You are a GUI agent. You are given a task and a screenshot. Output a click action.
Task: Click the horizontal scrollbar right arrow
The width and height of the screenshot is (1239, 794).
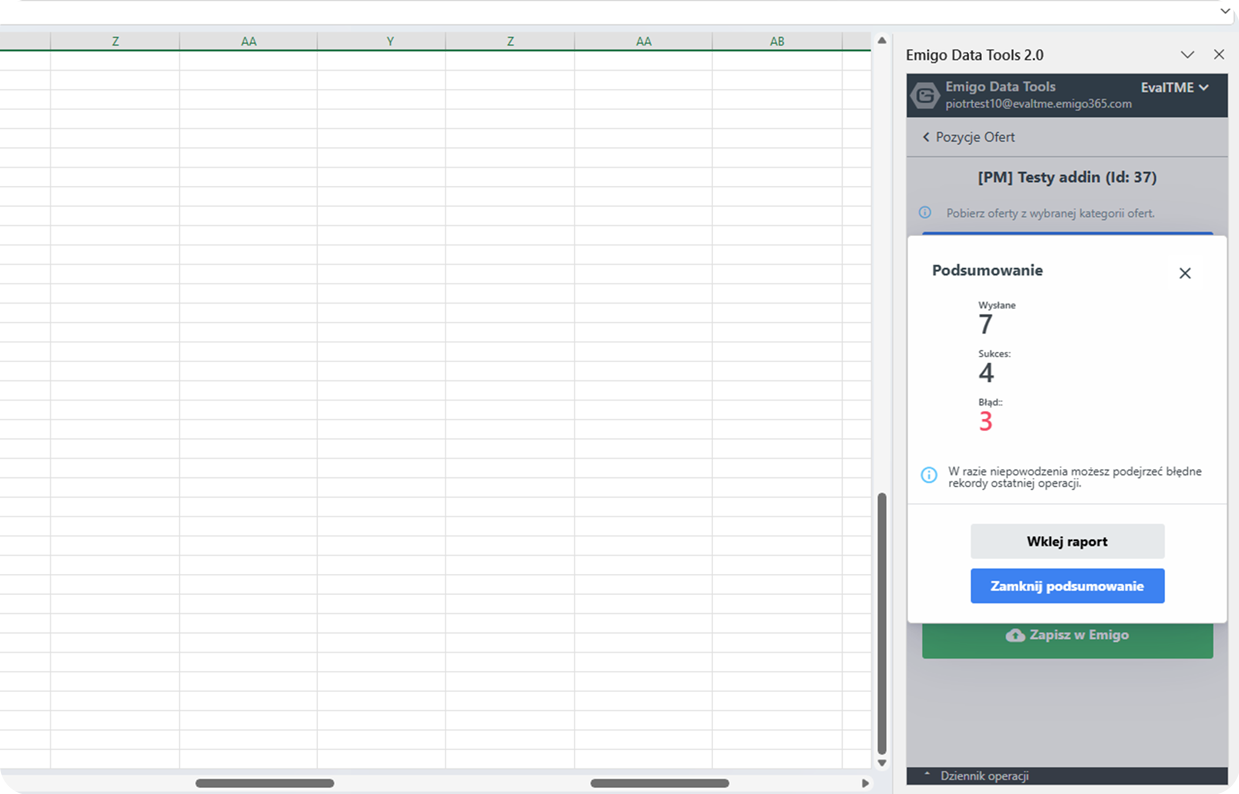tap(866, 783)
